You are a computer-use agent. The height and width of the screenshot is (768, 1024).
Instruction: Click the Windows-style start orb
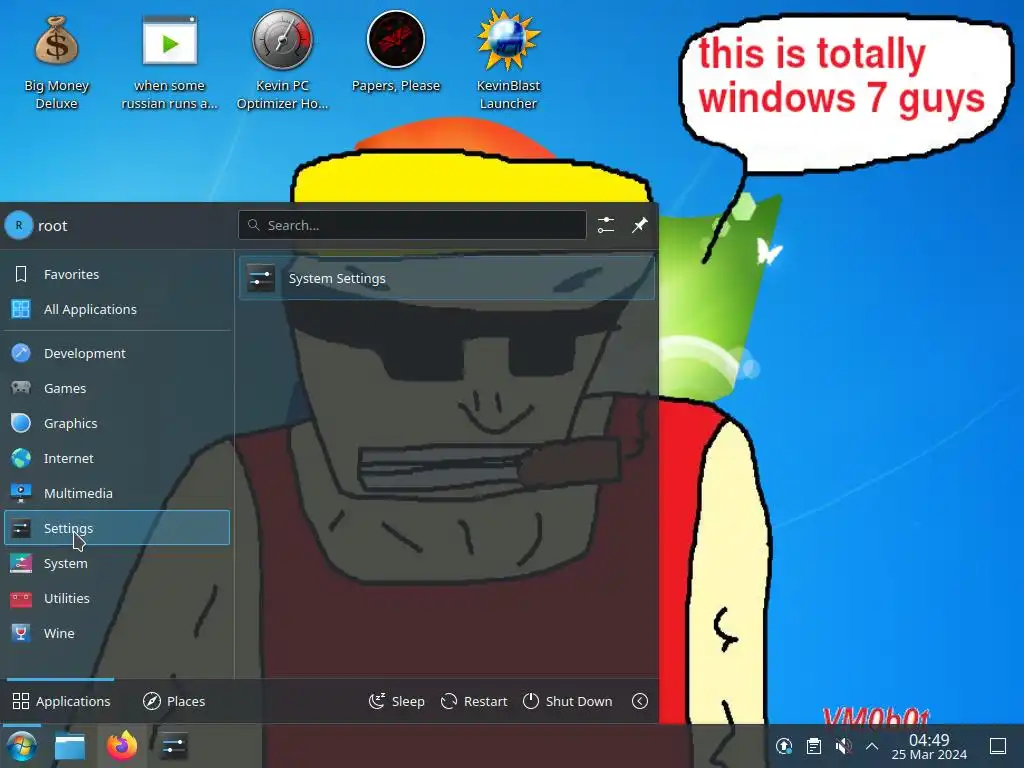click(22, 746)
